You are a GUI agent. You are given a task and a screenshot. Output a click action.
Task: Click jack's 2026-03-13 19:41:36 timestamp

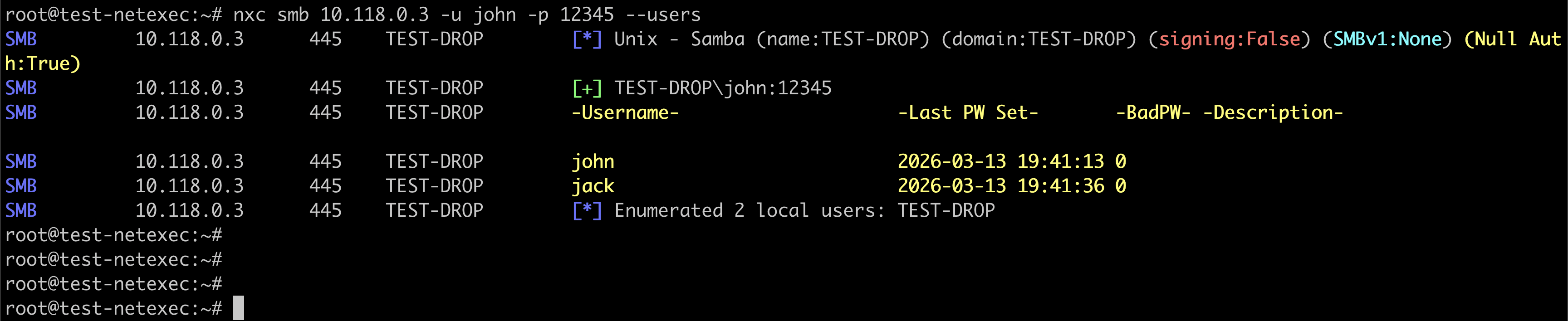(x=1000, y=186)
